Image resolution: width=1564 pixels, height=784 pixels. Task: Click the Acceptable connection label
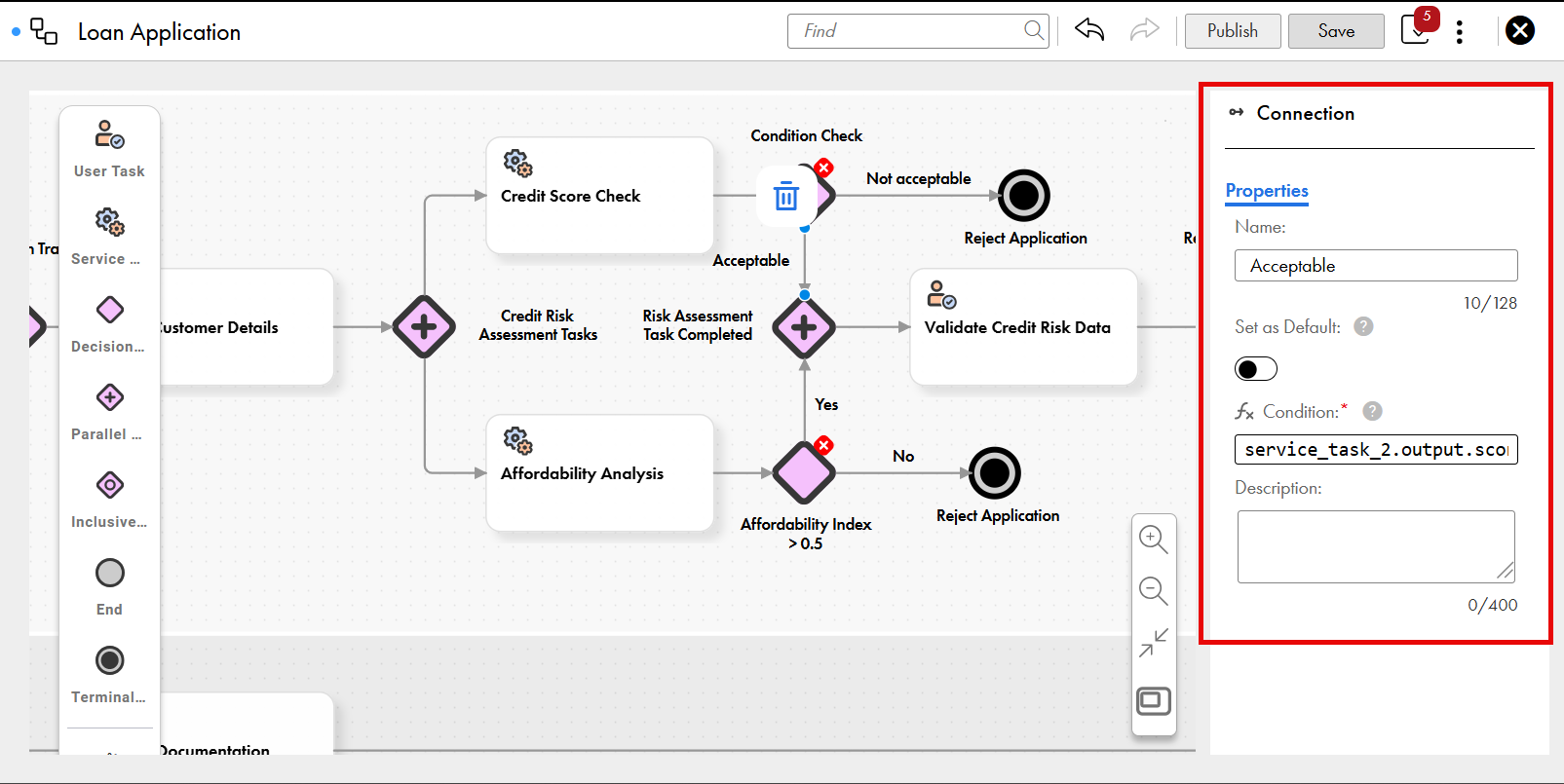point(750,261)
